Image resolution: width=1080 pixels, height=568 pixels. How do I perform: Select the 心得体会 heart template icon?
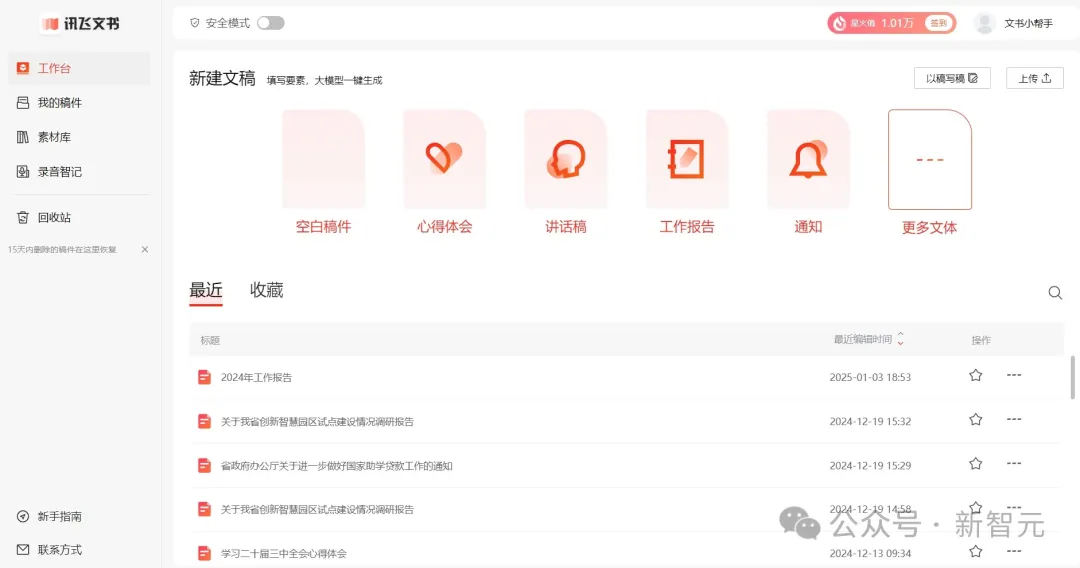pyautogui.click(x=444, y=158)
